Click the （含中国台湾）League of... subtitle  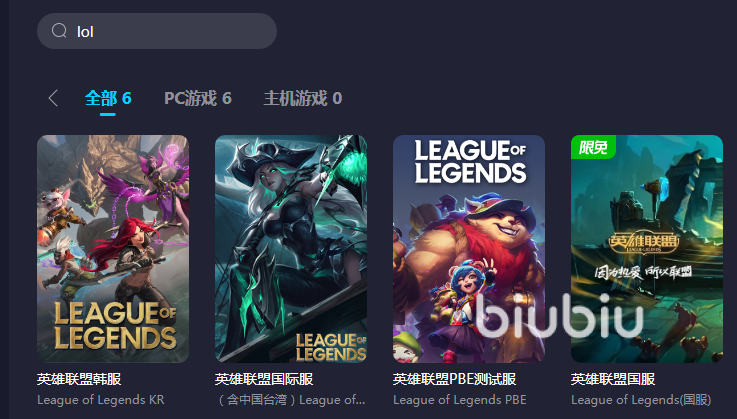click(x=291, y=400)
